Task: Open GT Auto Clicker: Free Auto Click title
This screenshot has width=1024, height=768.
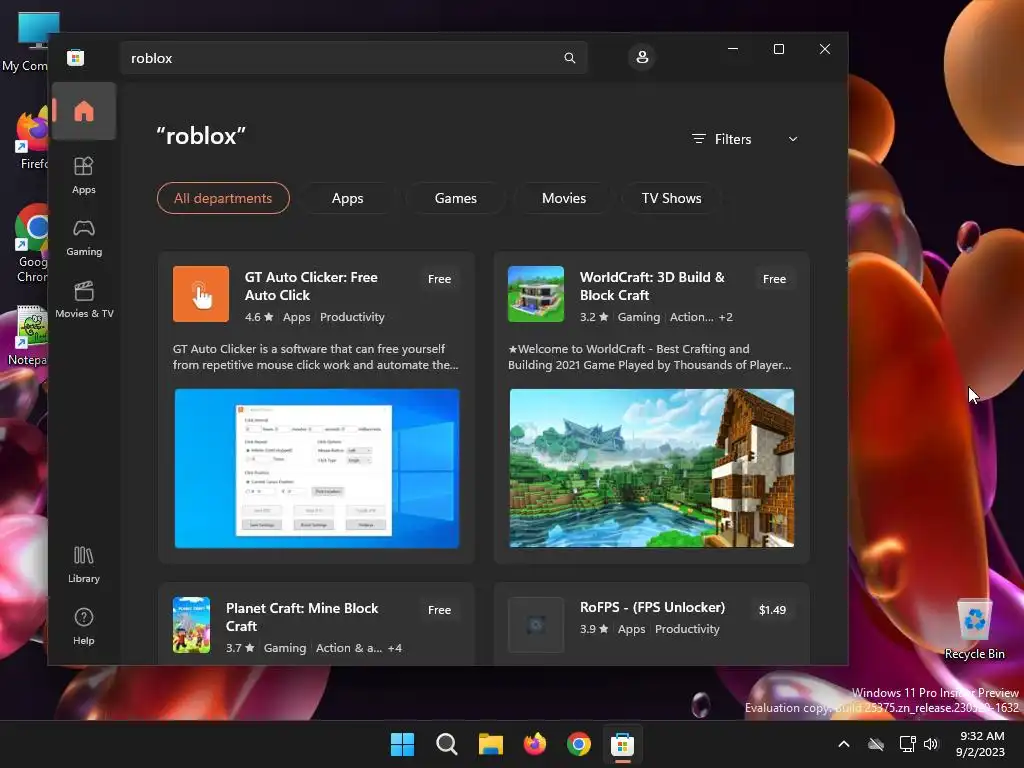Action: pos(311,286)
